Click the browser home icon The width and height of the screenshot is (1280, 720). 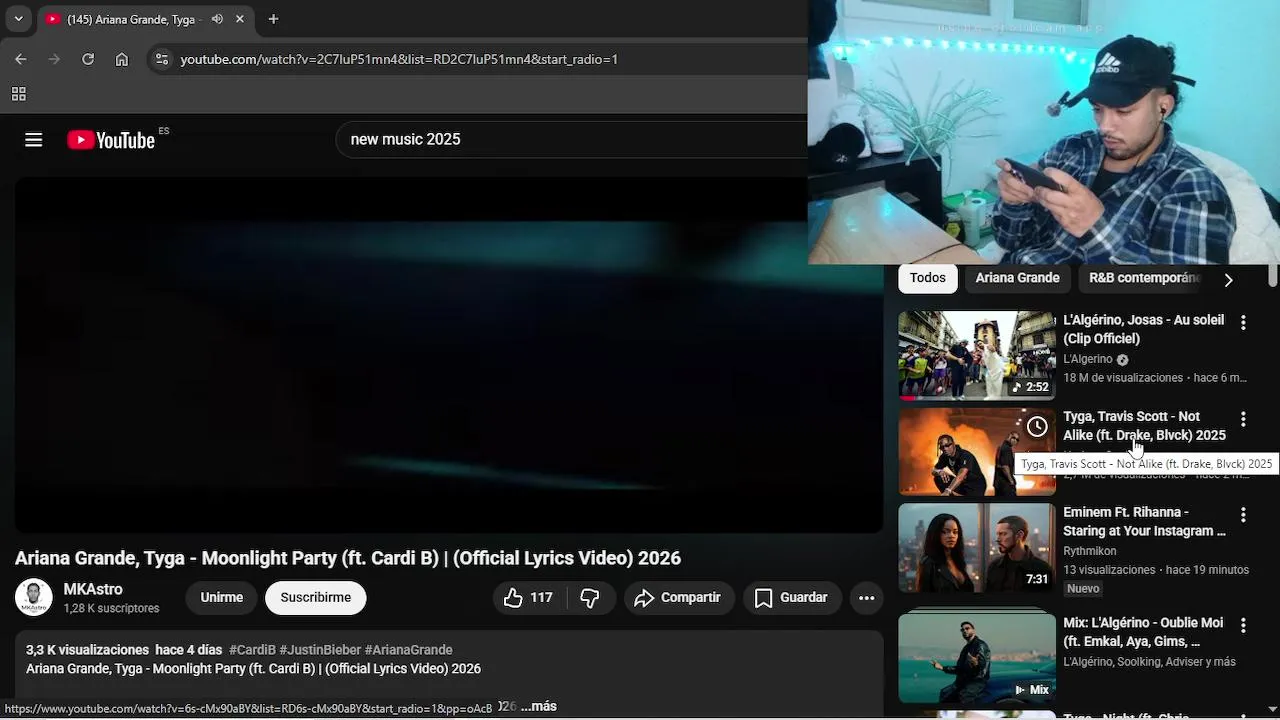[121, 59]
